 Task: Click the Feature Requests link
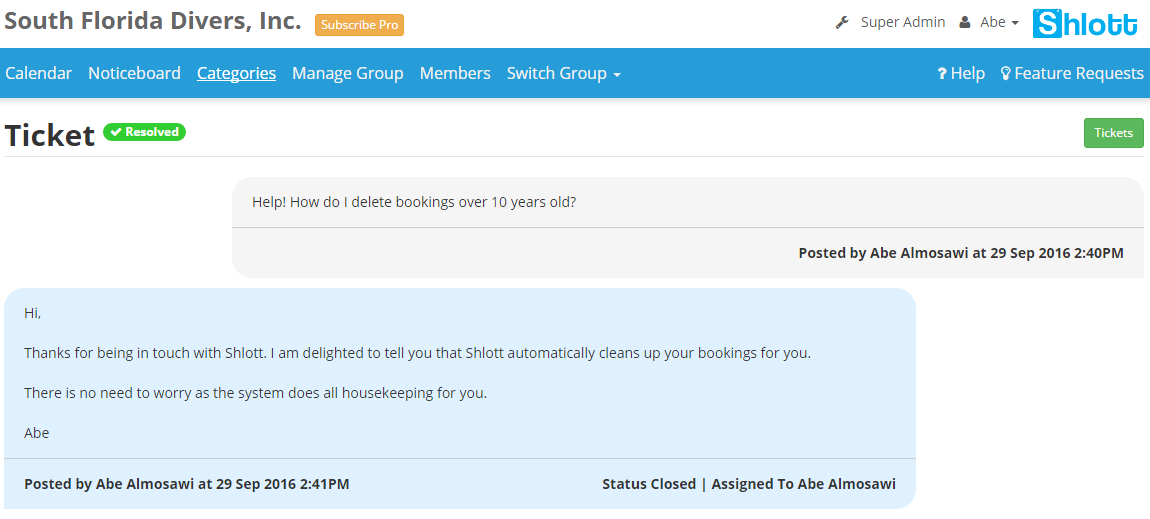coord(1078,74)
